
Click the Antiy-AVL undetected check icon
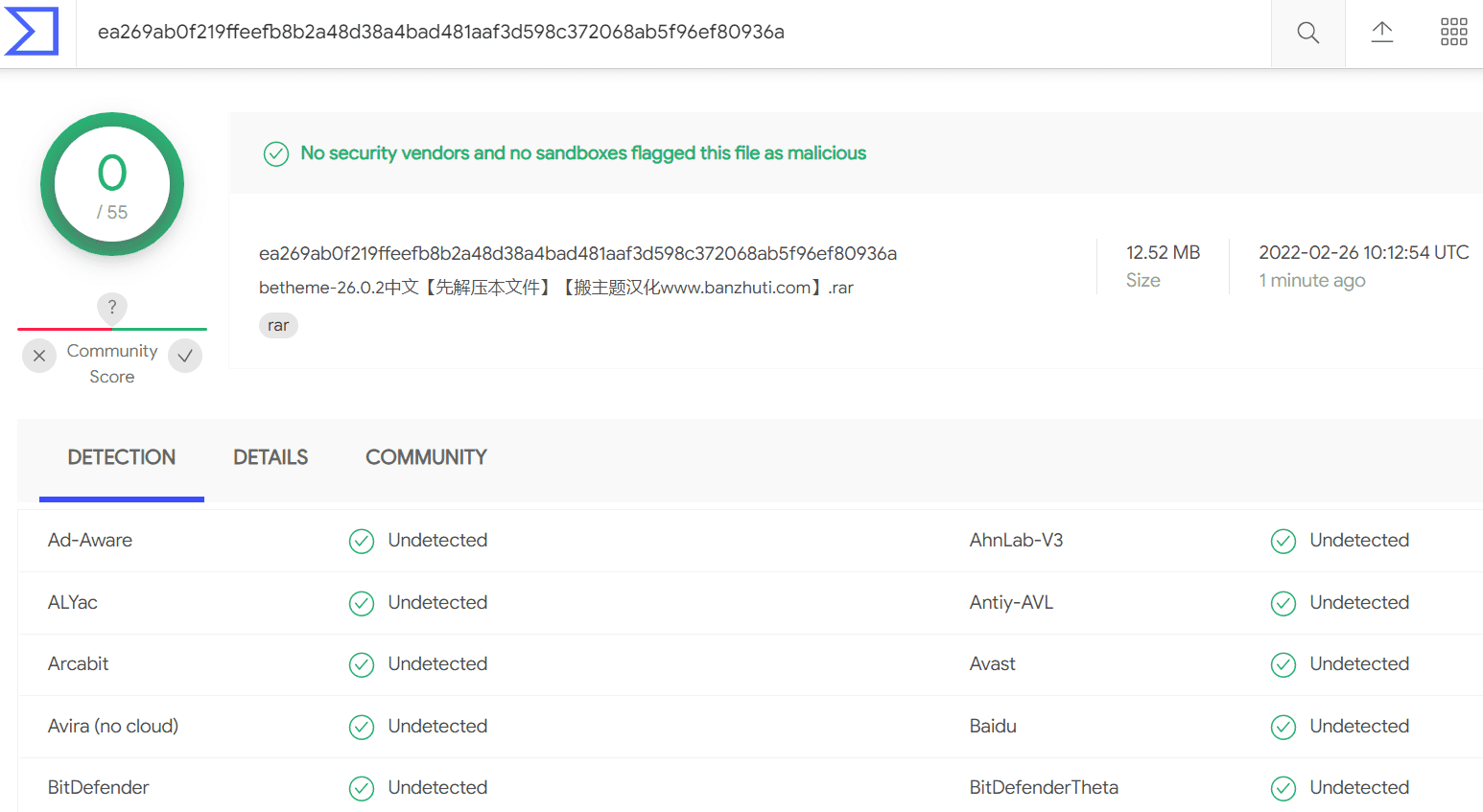click(1283, 603)
